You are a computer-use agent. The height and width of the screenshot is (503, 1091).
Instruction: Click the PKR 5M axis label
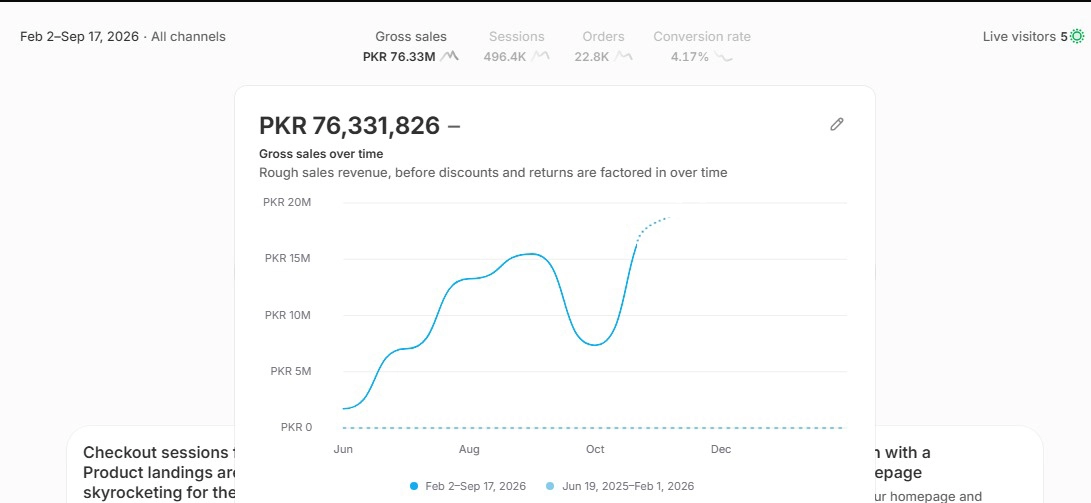click(291, 371)
